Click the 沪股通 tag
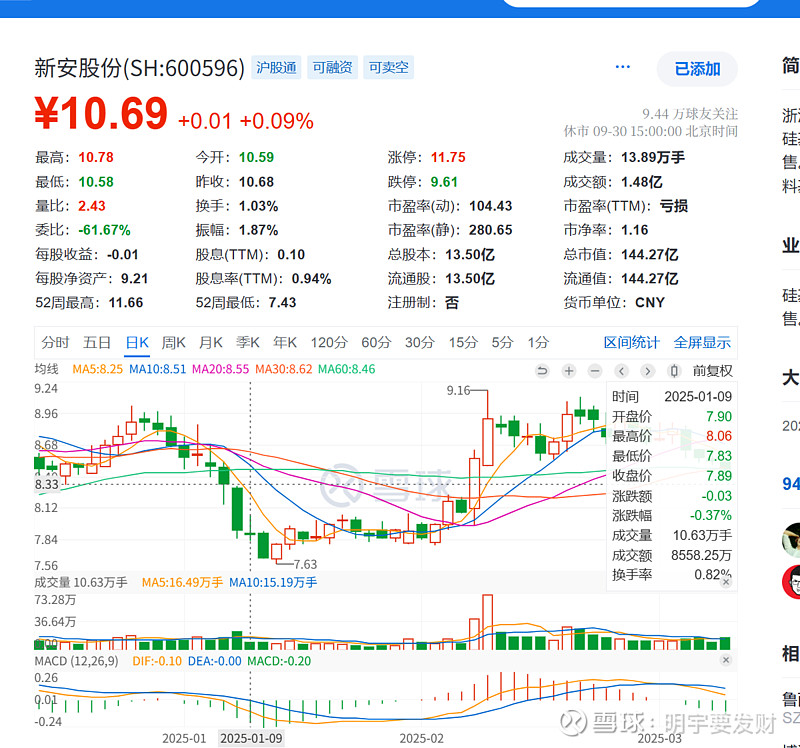800x748 pixels. pos(276,67)
